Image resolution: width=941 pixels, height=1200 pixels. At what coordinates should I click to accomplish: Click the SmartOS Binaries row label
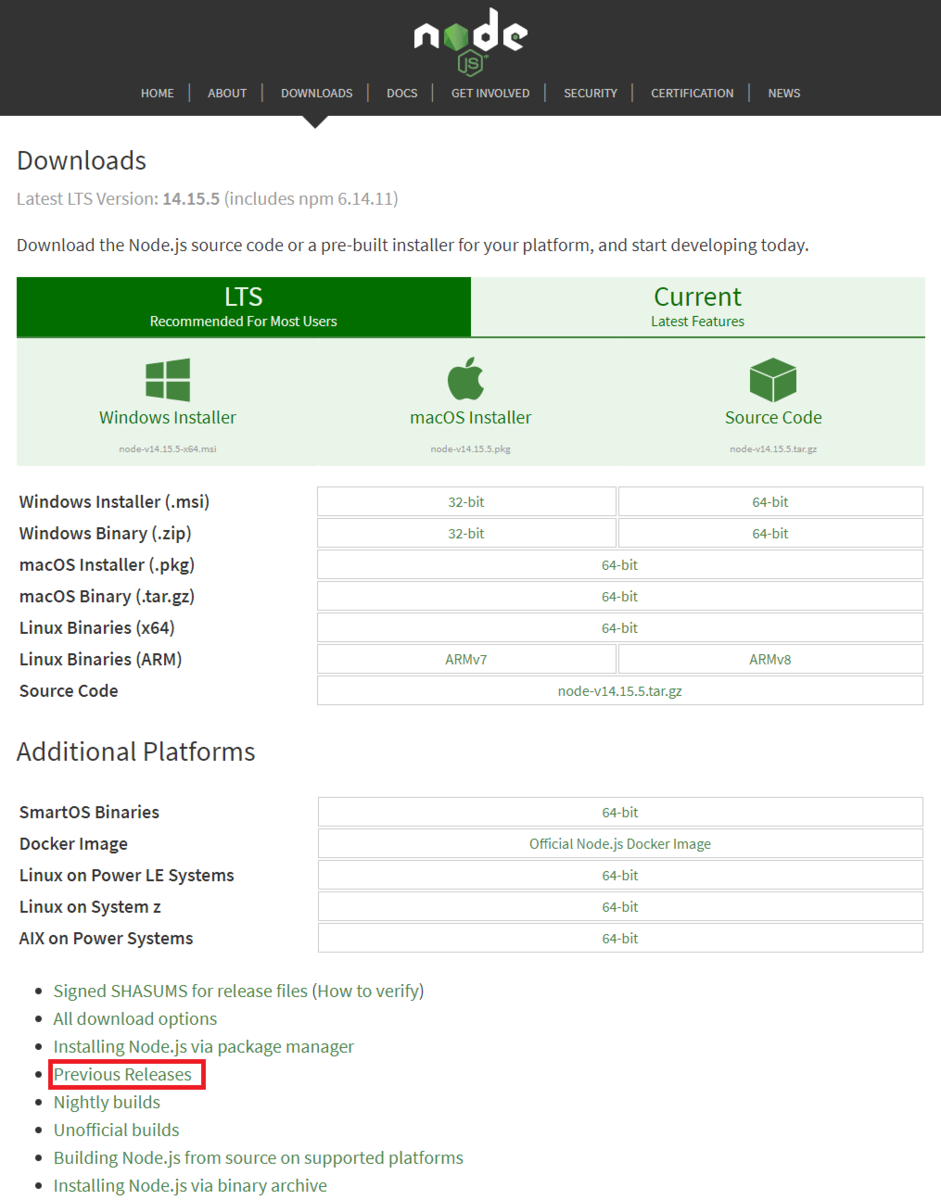pyautogui.click(x=89, y=812)
